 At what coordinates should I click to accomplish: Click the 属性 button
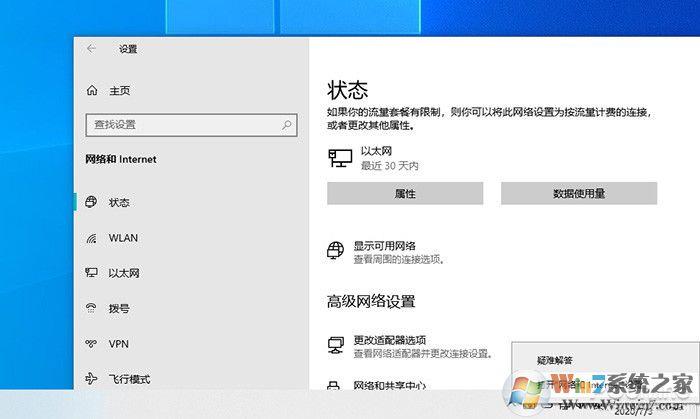click(405, 193)
